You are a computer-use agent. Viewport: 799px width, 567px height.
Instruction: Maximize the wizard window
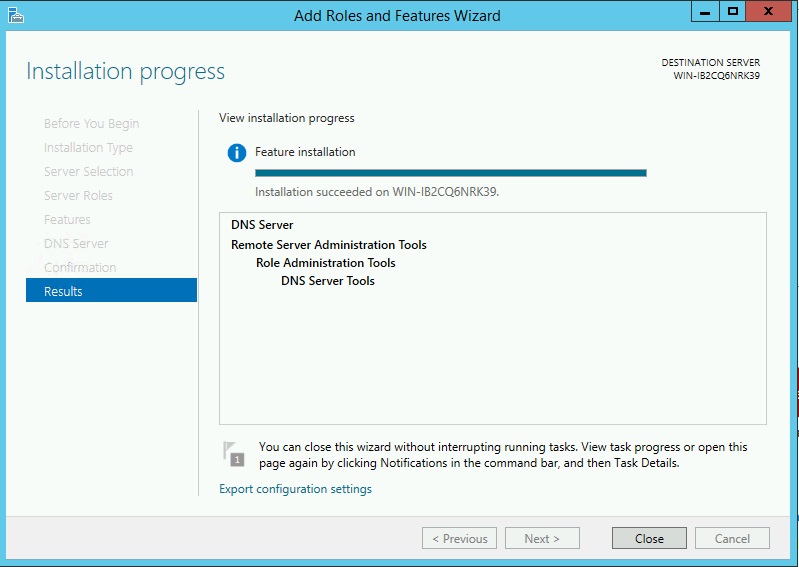[733, 12]
